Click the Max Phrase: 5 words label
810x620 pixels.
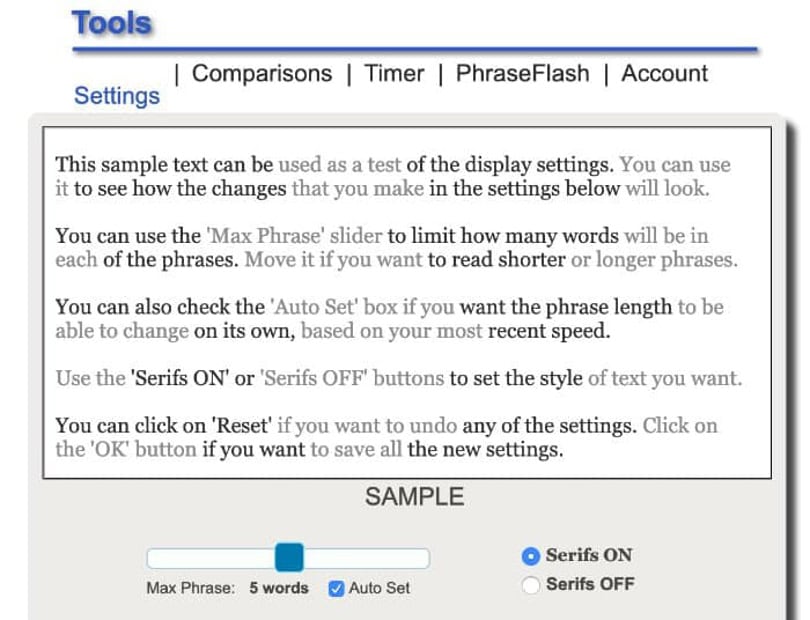click(227, 589)
